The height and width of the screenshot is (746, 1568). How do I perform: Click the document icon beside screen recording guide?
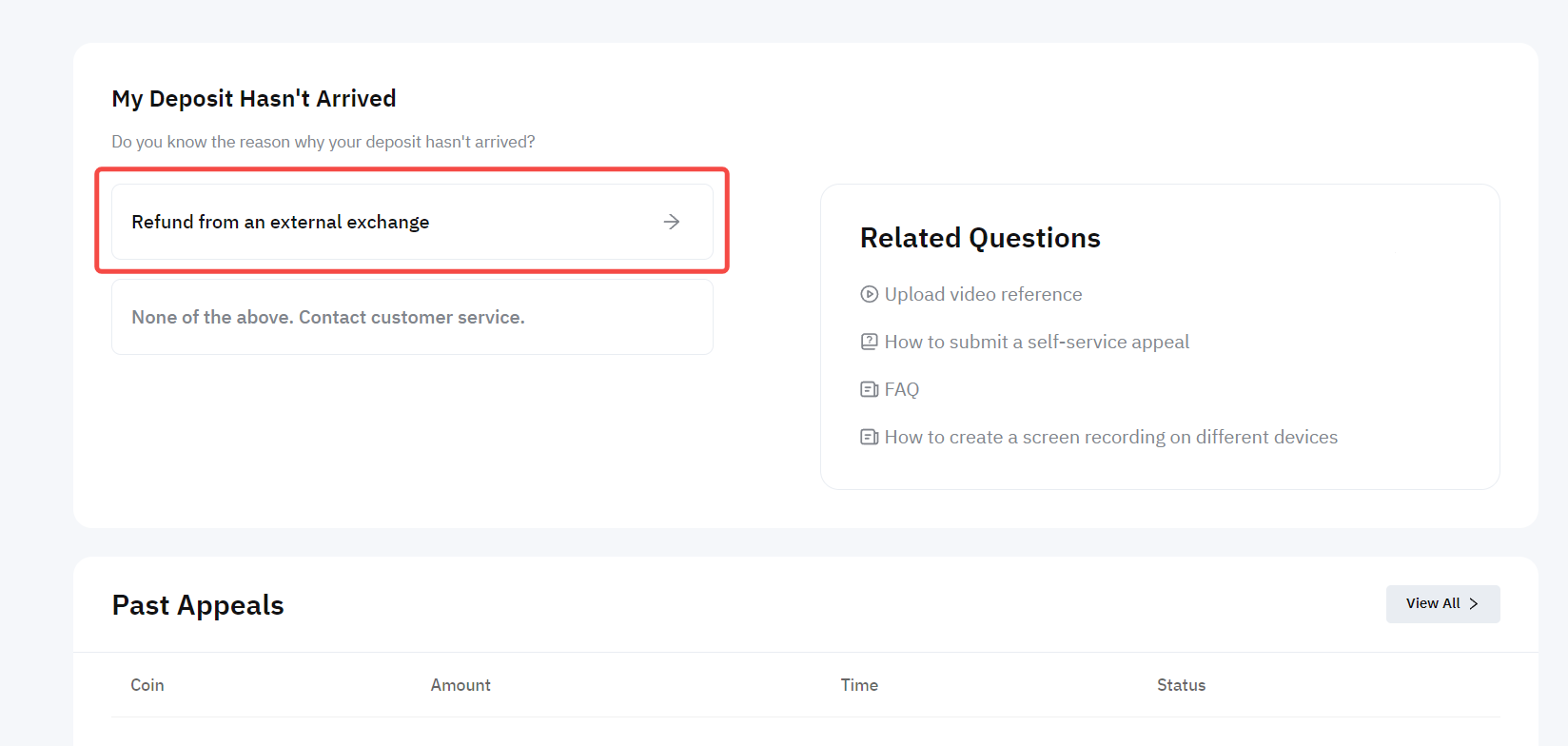coord(869,437)
